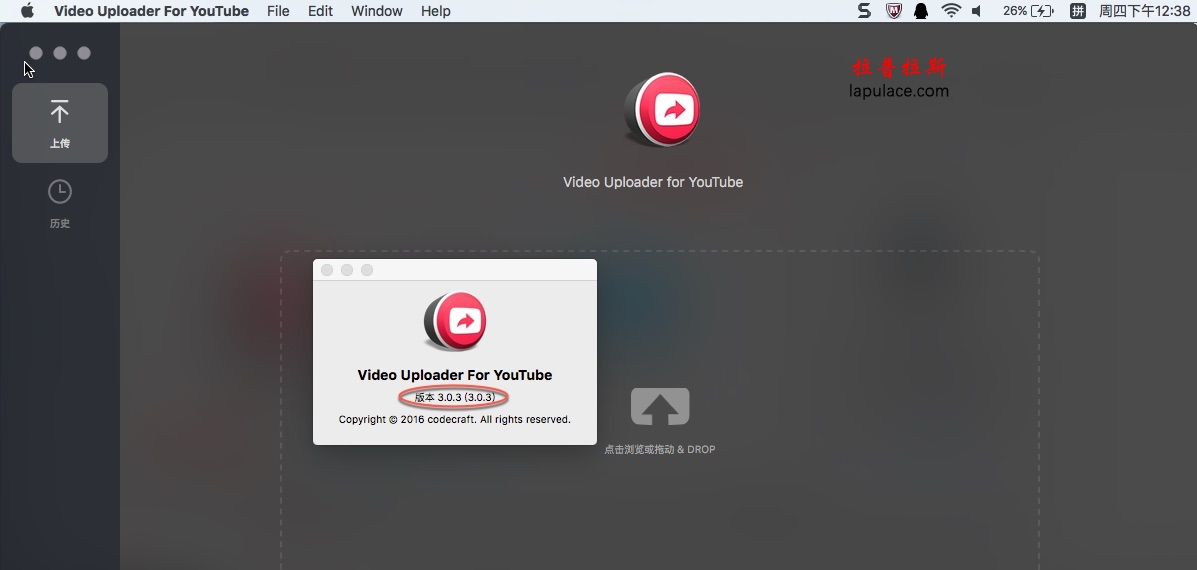Minimize the About dialog window
The height and width of the screenshot is (570, 1197).
pos(347,270)
